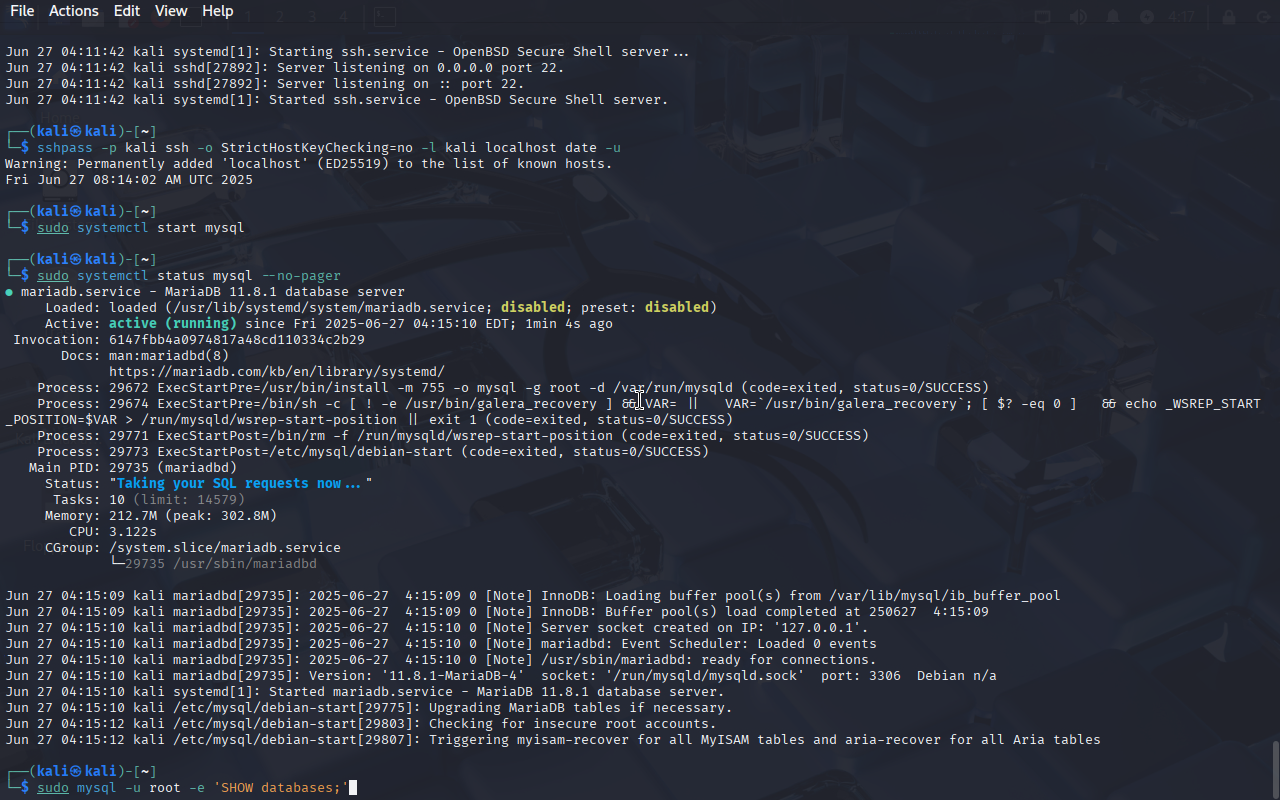The height and width of the screenshot is (800, 1280).
Task: Click the 'sudo systemctl start mysql' command
Action: 141,228
